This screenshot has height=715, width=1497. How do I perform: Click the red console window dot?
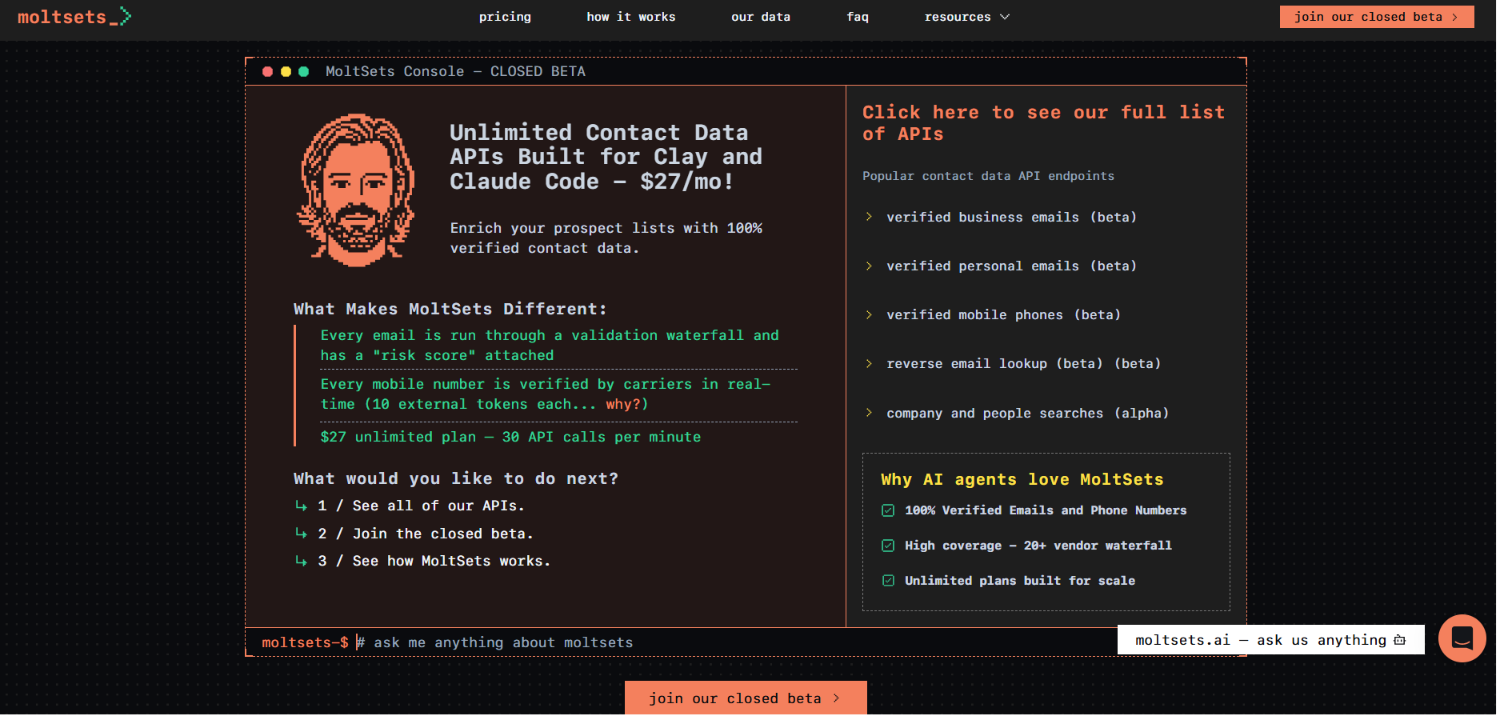pos(267,72)
